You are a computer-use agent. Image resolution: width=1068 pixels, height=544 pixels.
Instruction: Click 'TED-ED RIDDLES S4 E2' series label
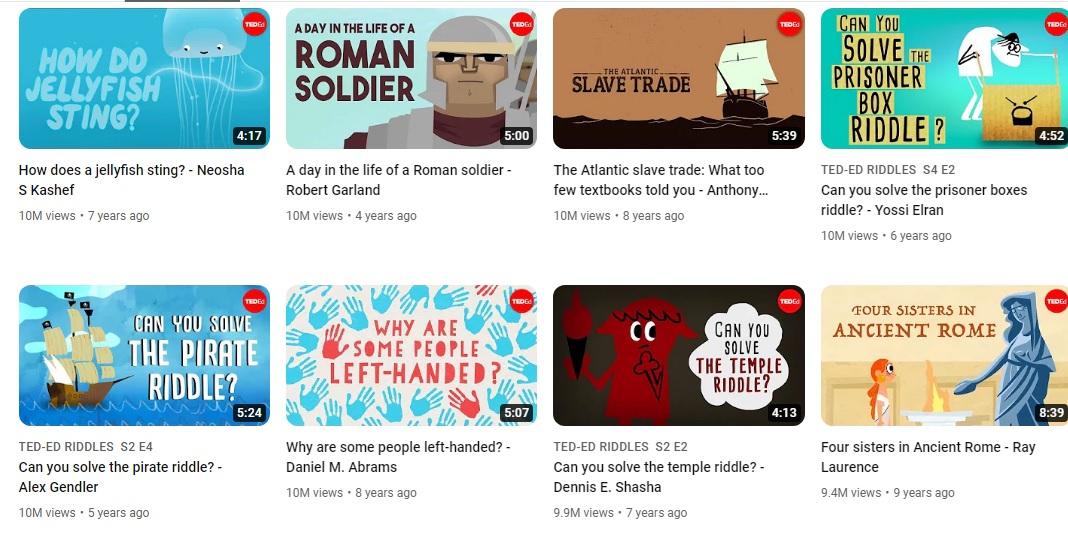pos(888,170)
